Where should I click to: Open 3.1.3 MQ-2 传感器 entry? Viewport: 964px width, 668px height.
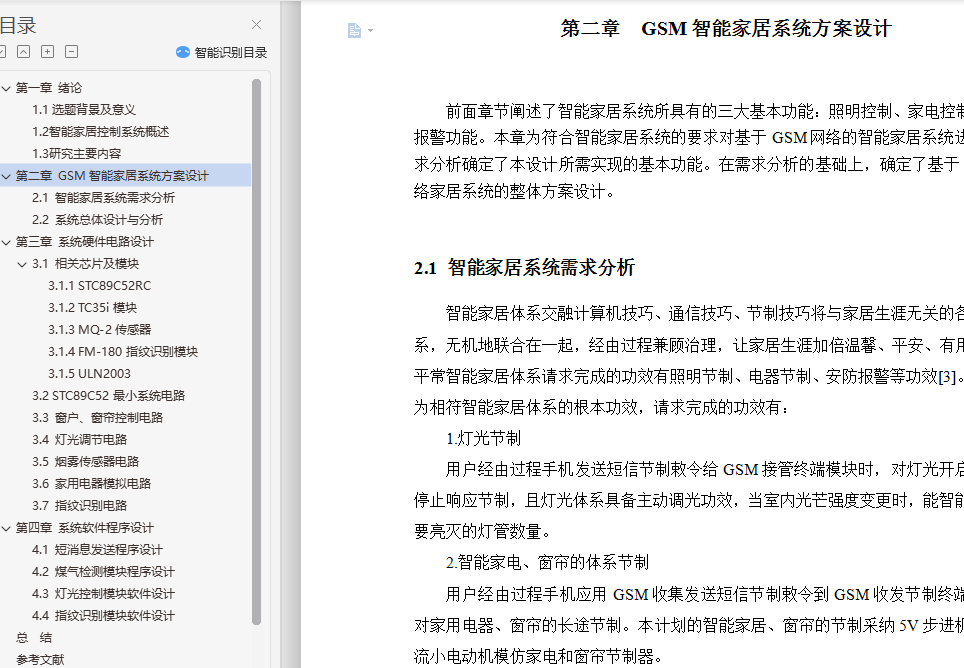100,330
